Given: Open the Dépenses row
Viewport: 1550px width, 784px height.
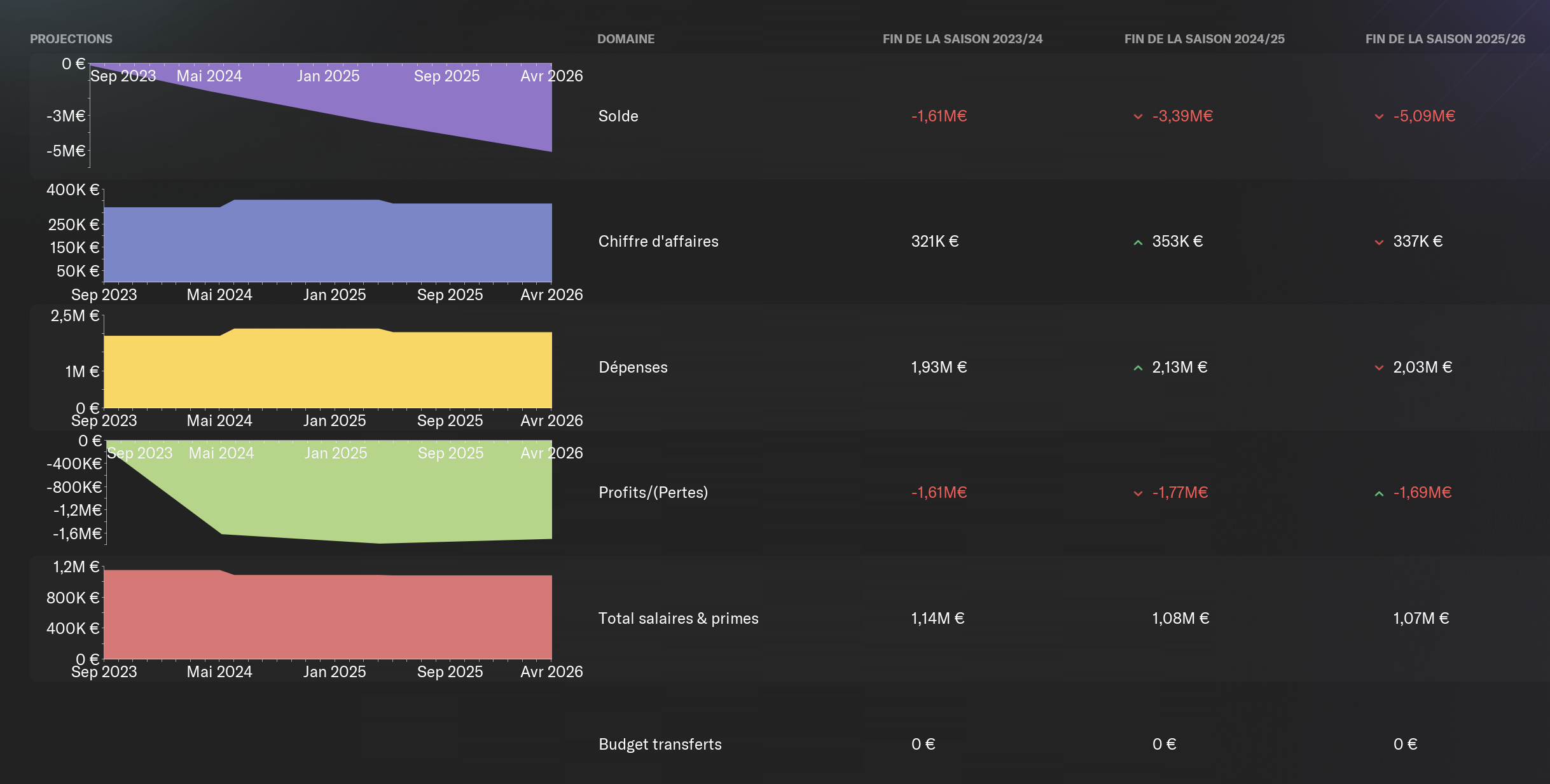Looking at the screenshot, I should pos(789,367).
